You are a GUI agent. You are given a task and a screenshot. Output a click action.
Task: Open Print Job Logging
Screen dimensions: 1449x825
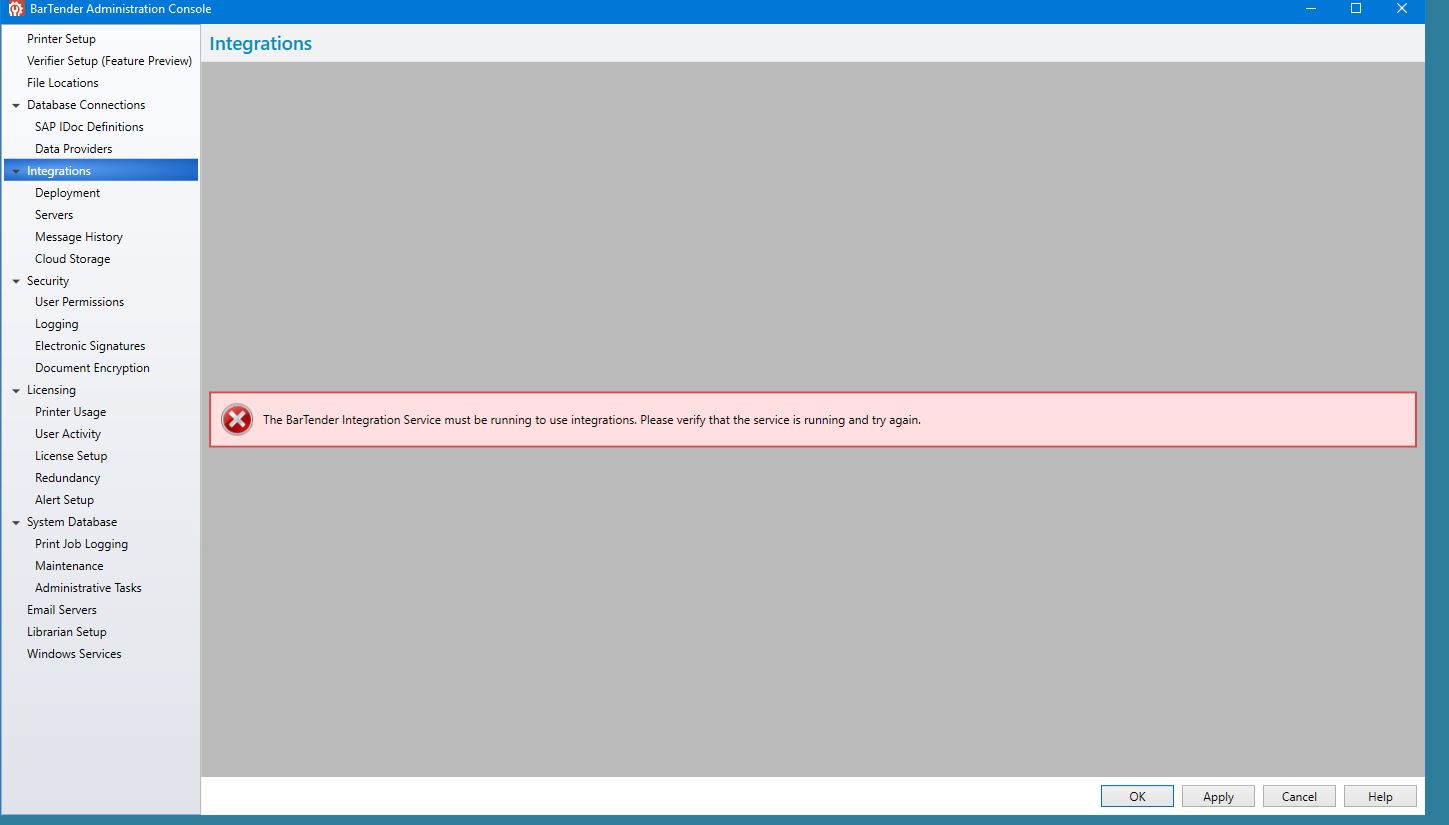tap(81, 544)
